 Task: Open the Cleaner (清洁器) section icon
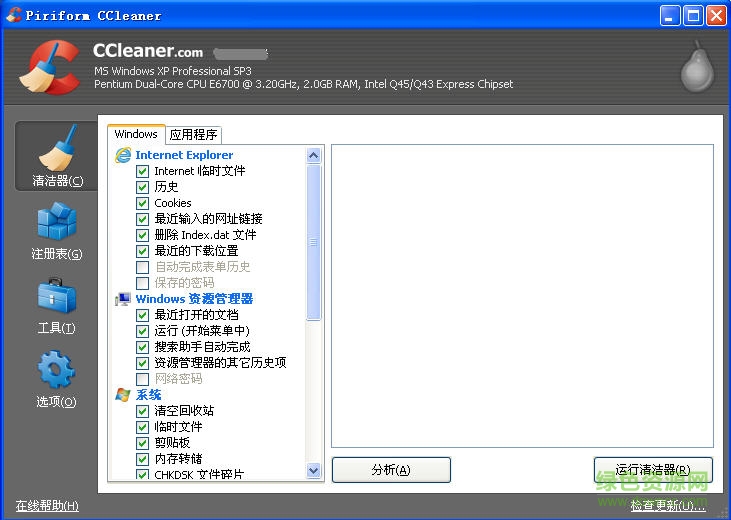[57, 148]
